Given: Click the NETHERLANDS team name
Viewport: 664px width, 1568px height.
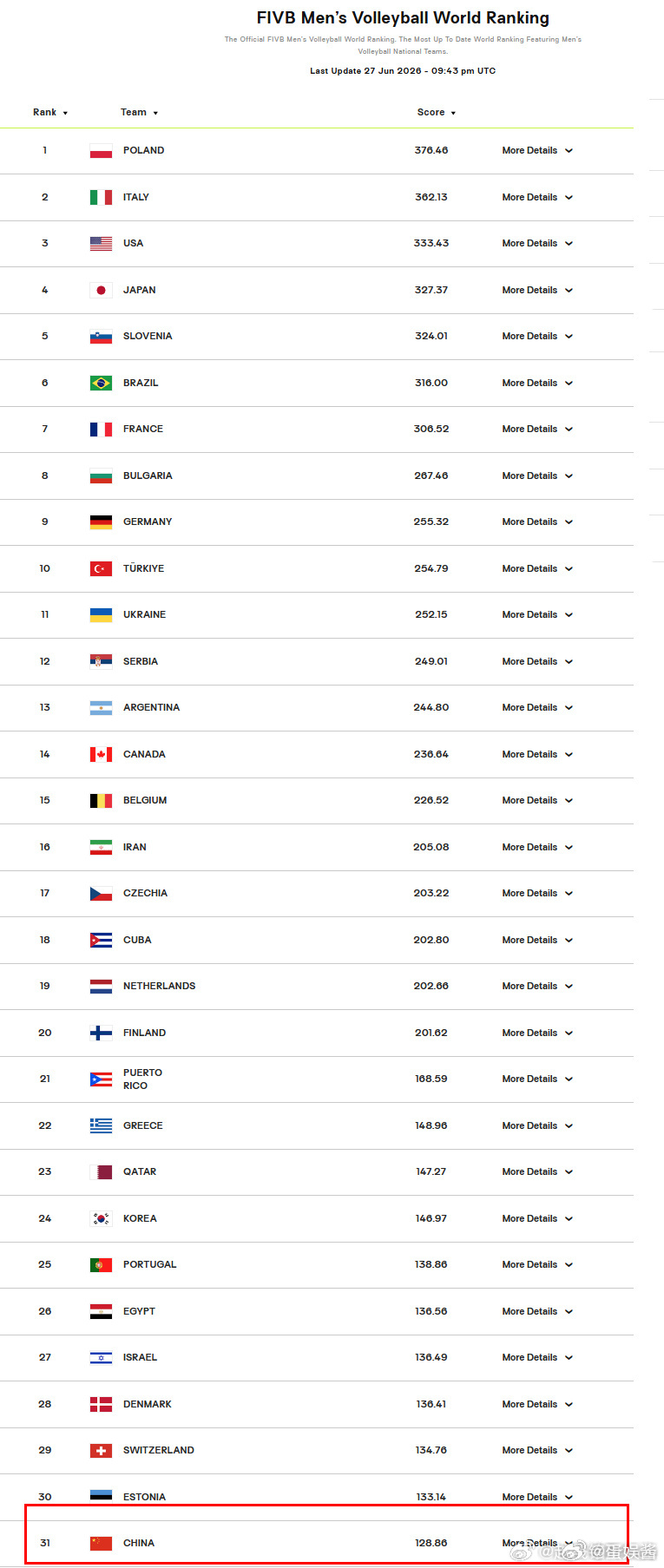Looking at the screenshot, I should (x=159, y=986).
